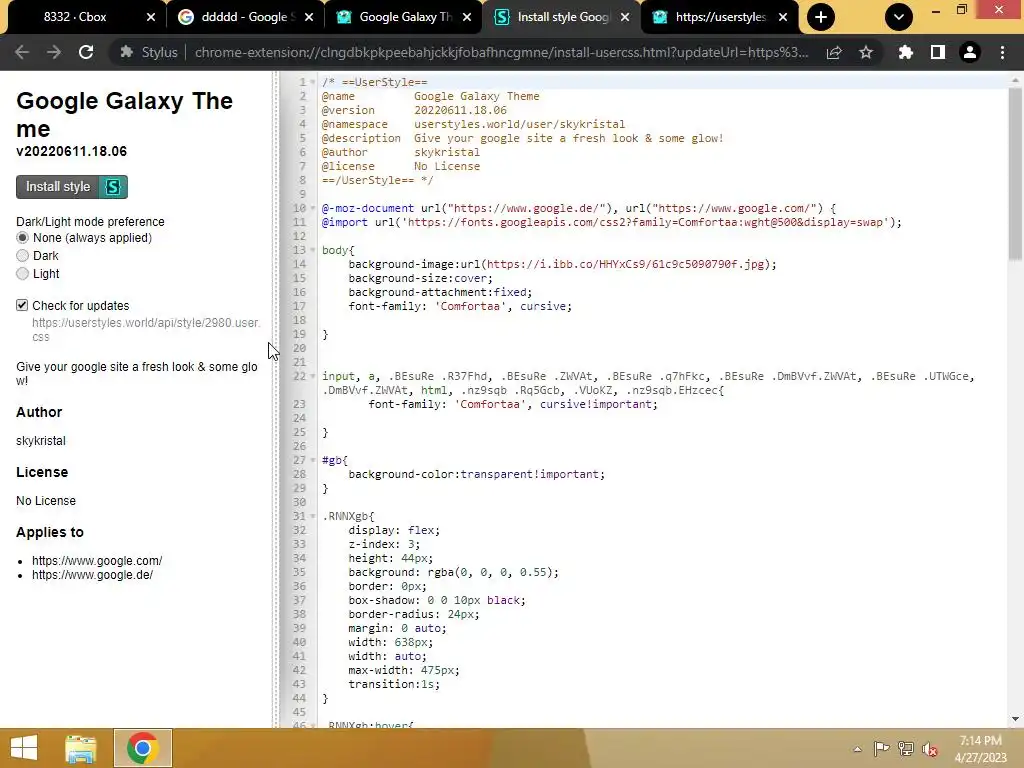Select None (always applied) radio option
The image size is (1024, 768).
point(23,238)
